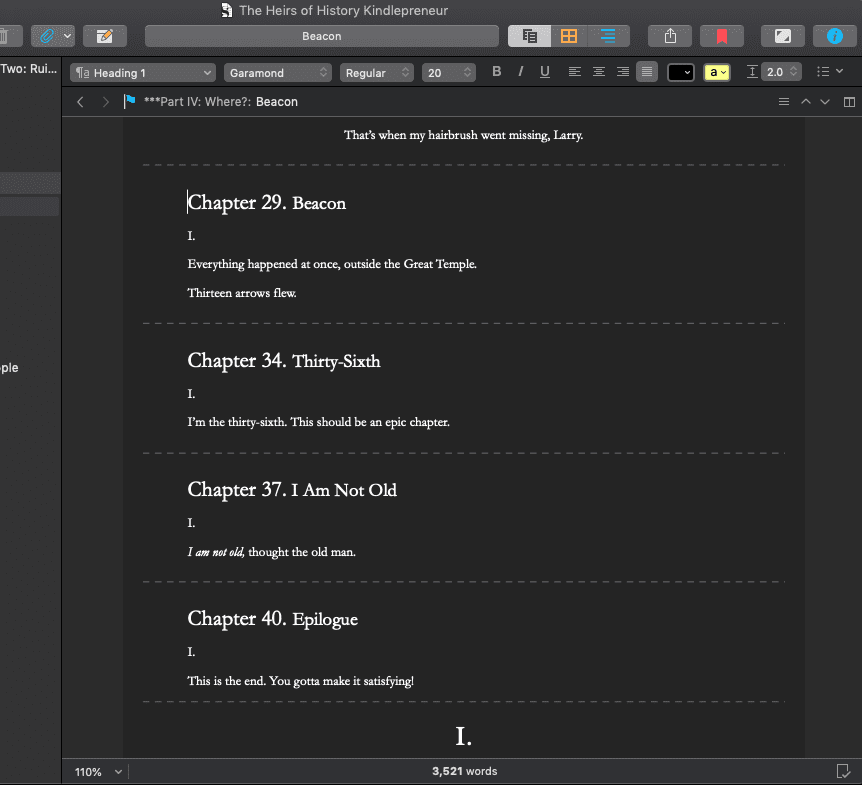Click the This is the end line
This screenshot has height=785, width=862.
301,681
